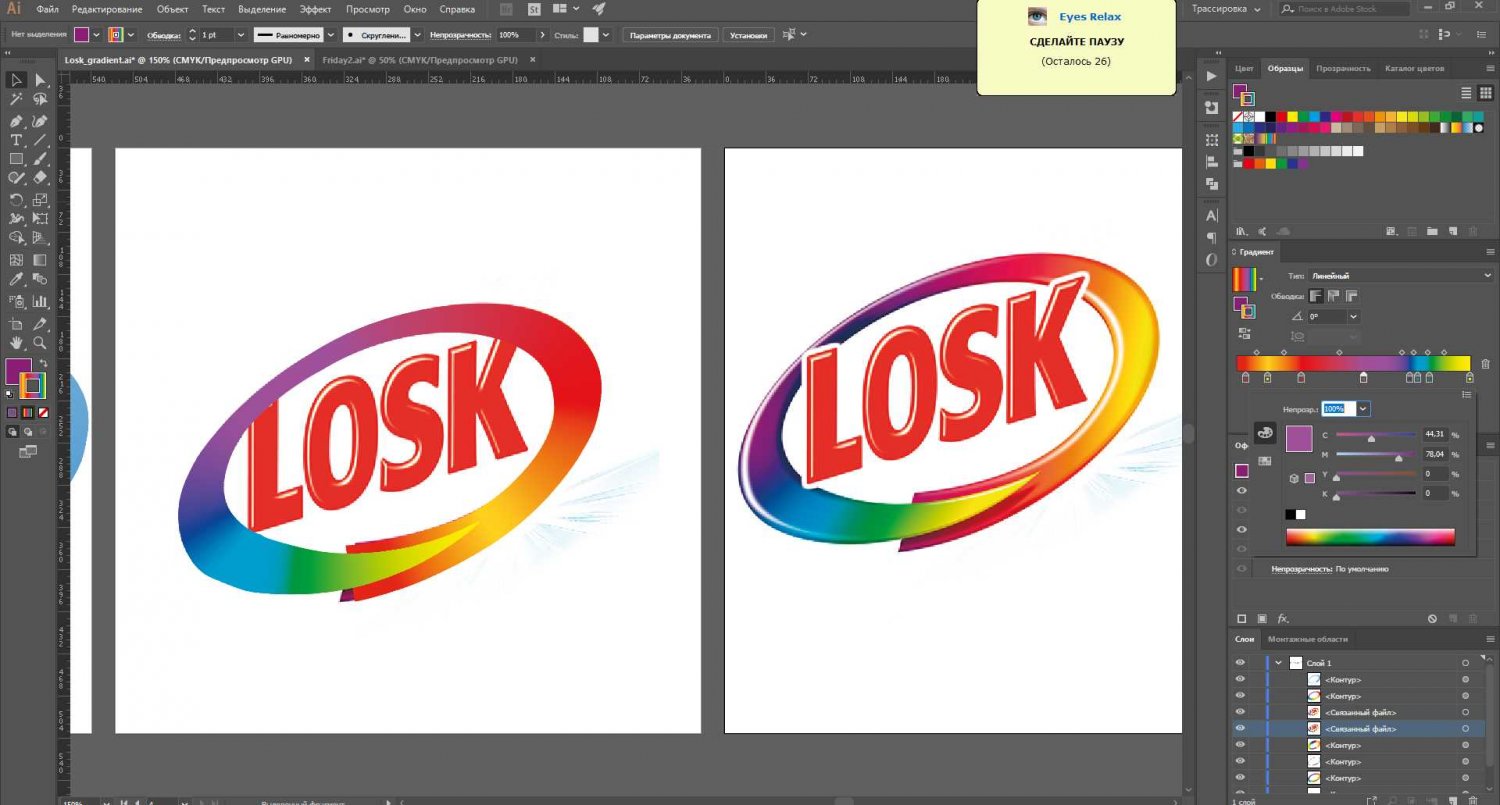Apply stroke gradient within stroke button
1500x805 pixels.
coord(1316,296)
